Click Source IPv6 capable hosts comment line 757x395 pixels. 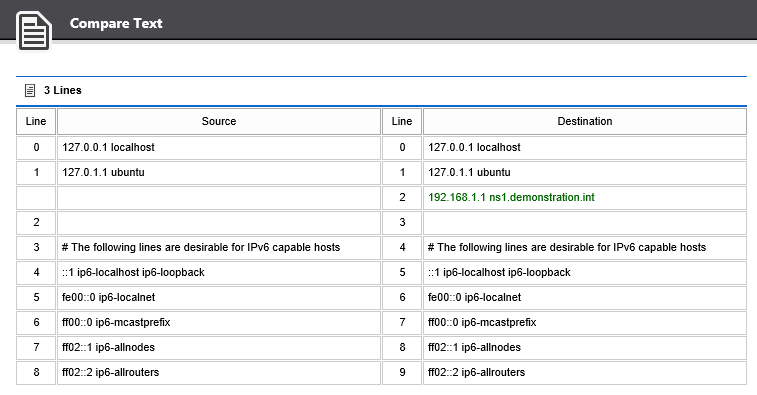219,247
